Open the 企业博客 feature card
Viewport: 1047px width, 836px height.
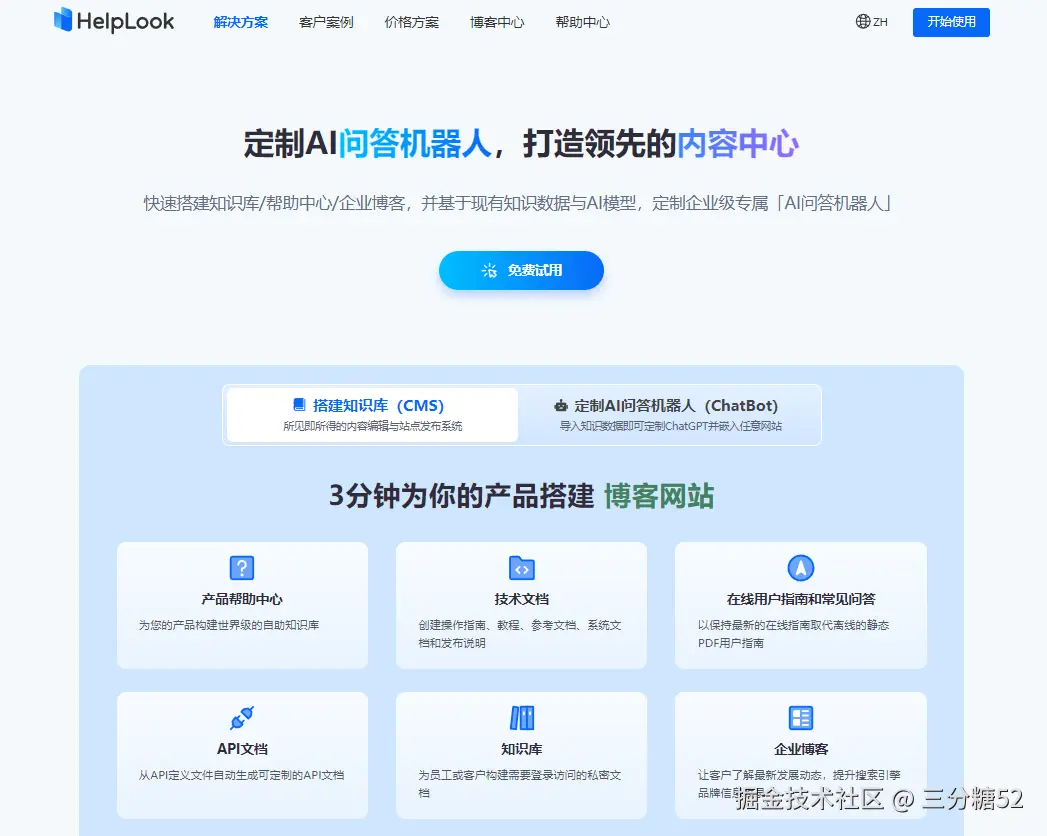click(800, 755)
